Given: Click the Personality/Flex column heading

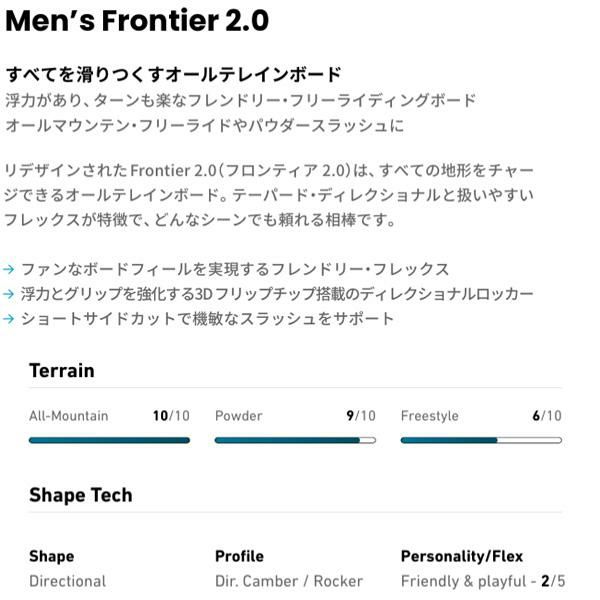Looking at the screenshot, I should 461,556.
